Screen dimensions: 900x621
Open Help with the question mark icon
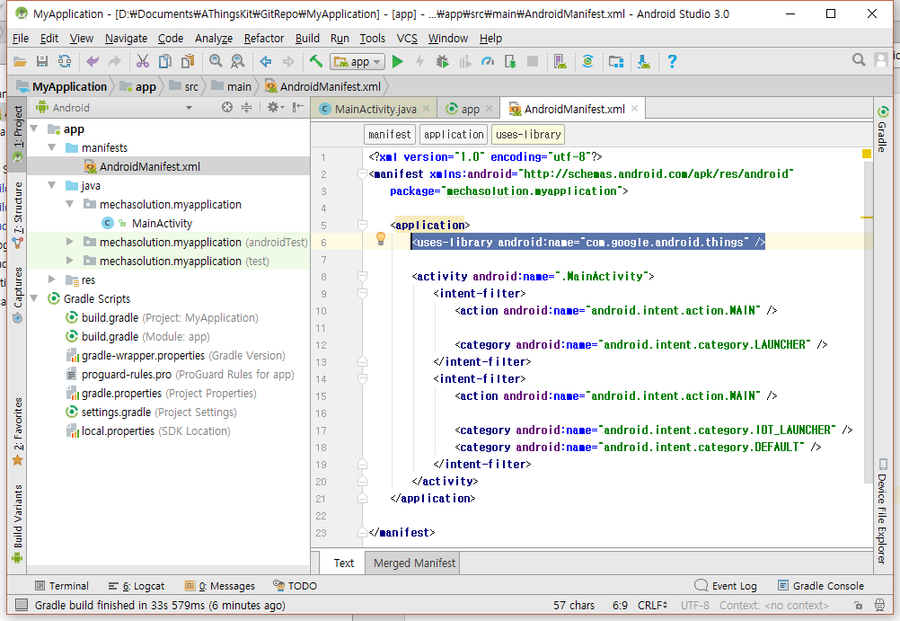tap(672, 61)
